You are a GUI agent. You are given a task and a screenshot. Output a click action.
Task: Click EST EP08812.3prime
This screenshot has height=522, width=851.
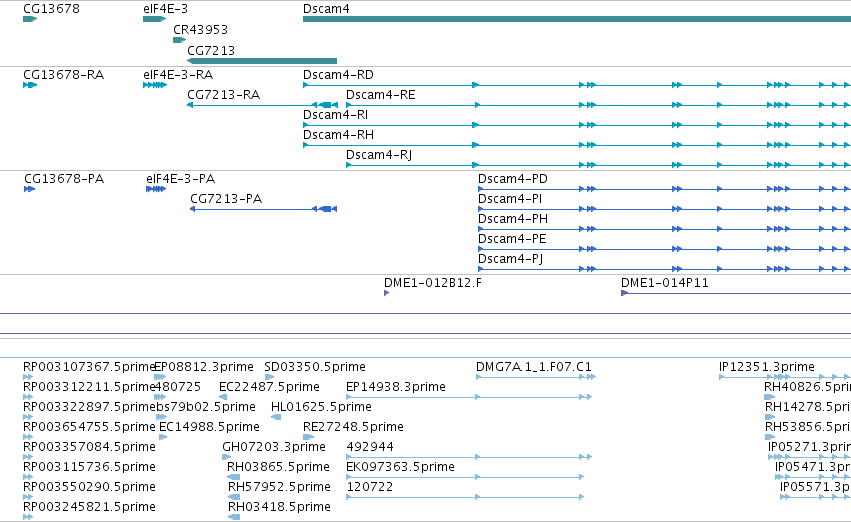click(x=204, y=367)
